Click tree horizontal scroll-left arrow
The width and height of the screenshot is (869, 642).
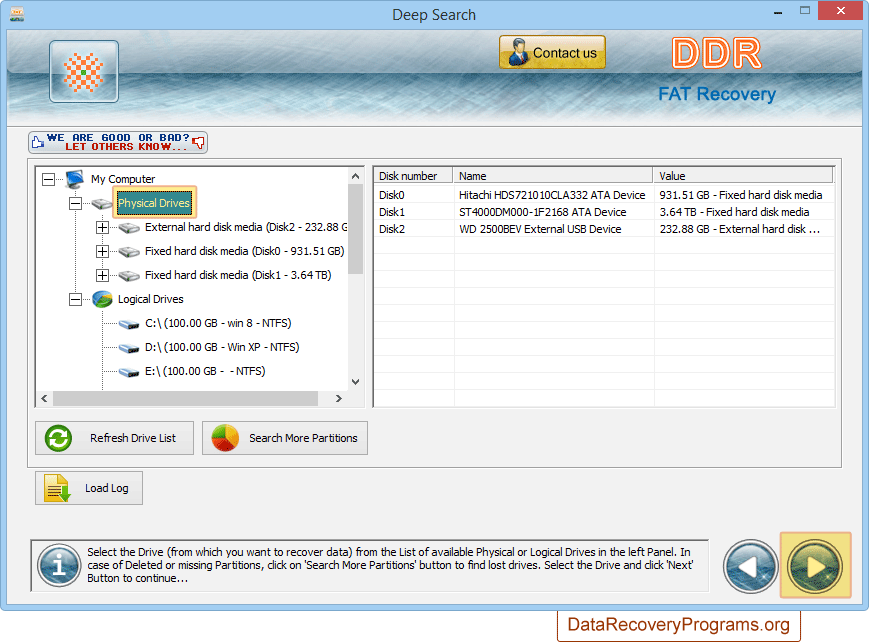pyautogui.click(x=44, y=398)
